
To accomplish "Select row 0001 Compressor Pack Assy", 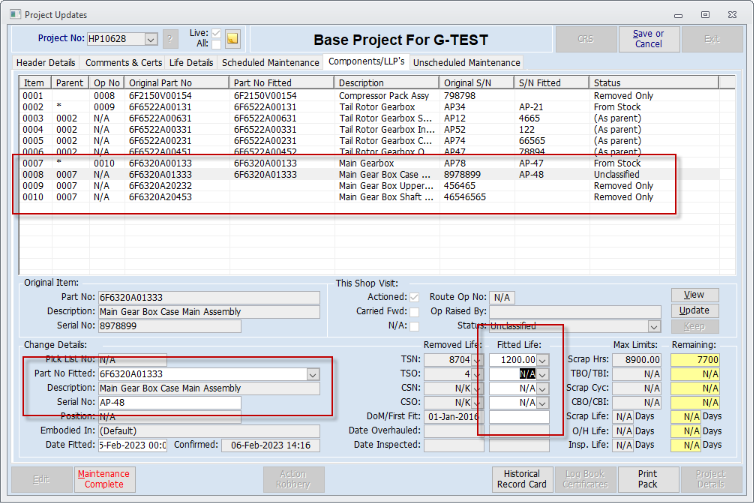I will pos(369,96).
